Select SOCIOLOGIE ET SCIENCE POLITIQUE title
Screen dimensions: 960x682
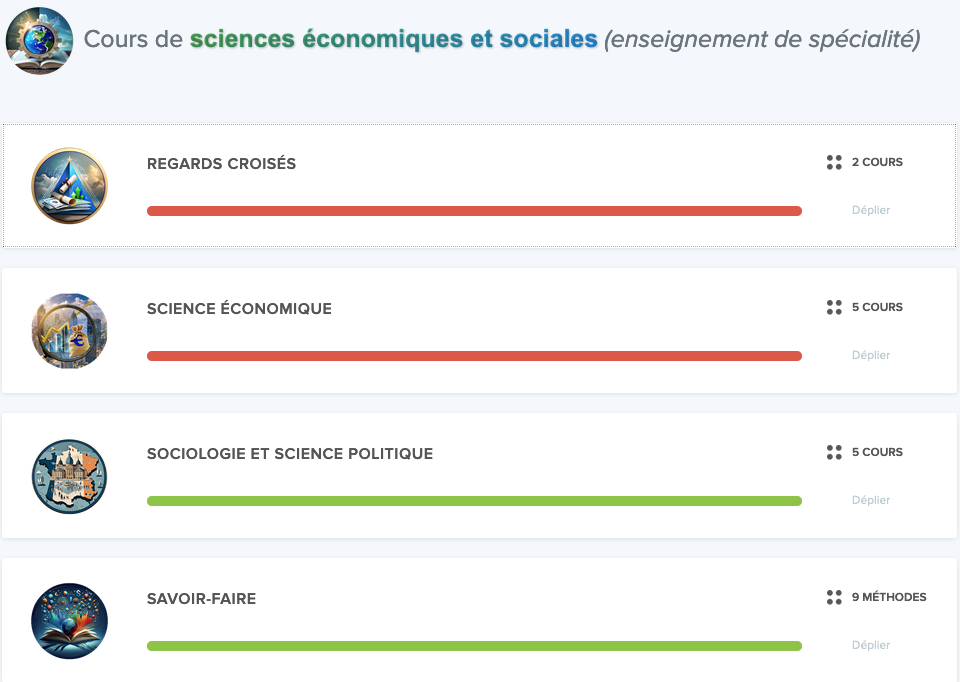coord(290,454)
